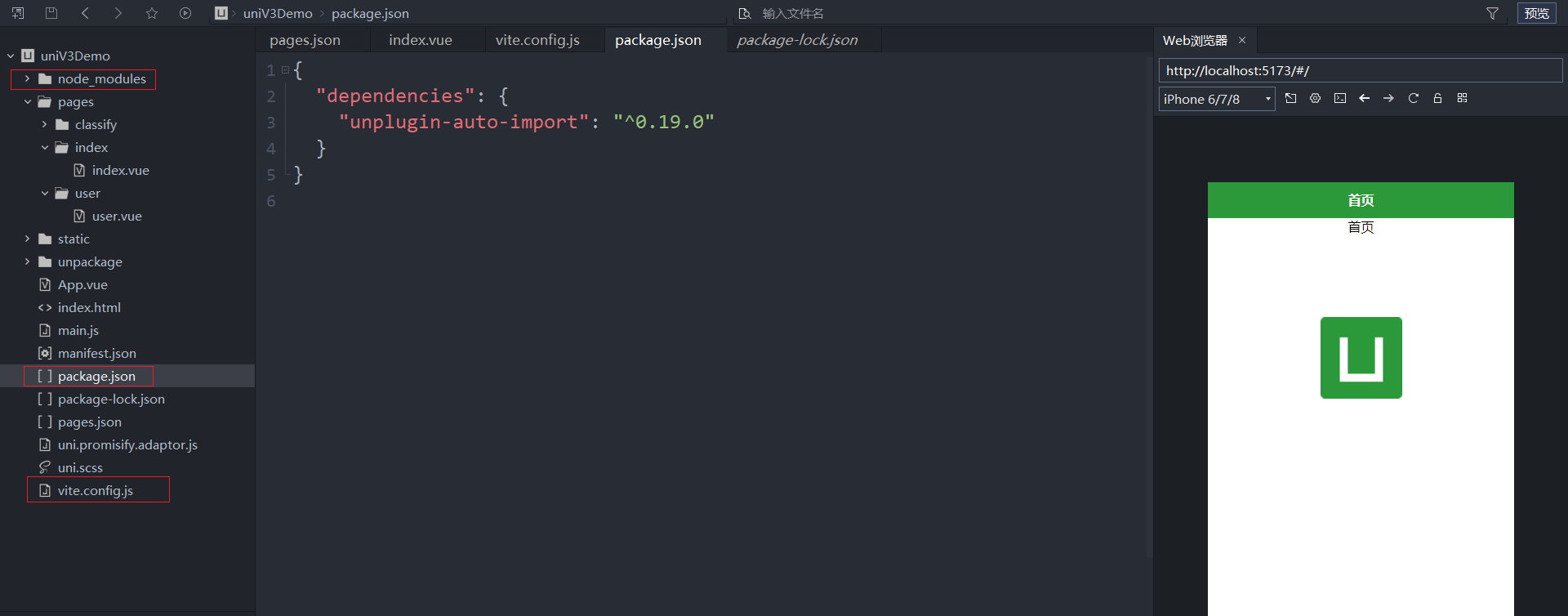Select the package.json editor tab

point(658,40)
